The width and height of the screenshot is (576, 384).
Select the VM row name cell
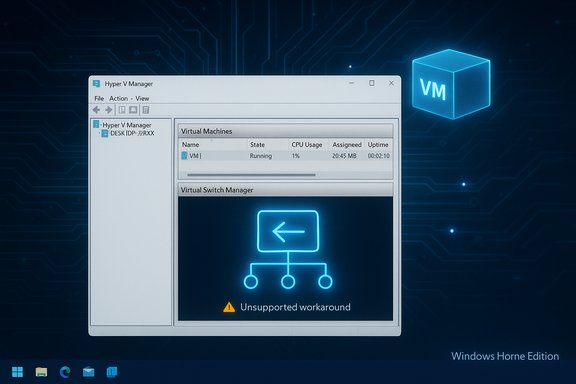[195, 156]
